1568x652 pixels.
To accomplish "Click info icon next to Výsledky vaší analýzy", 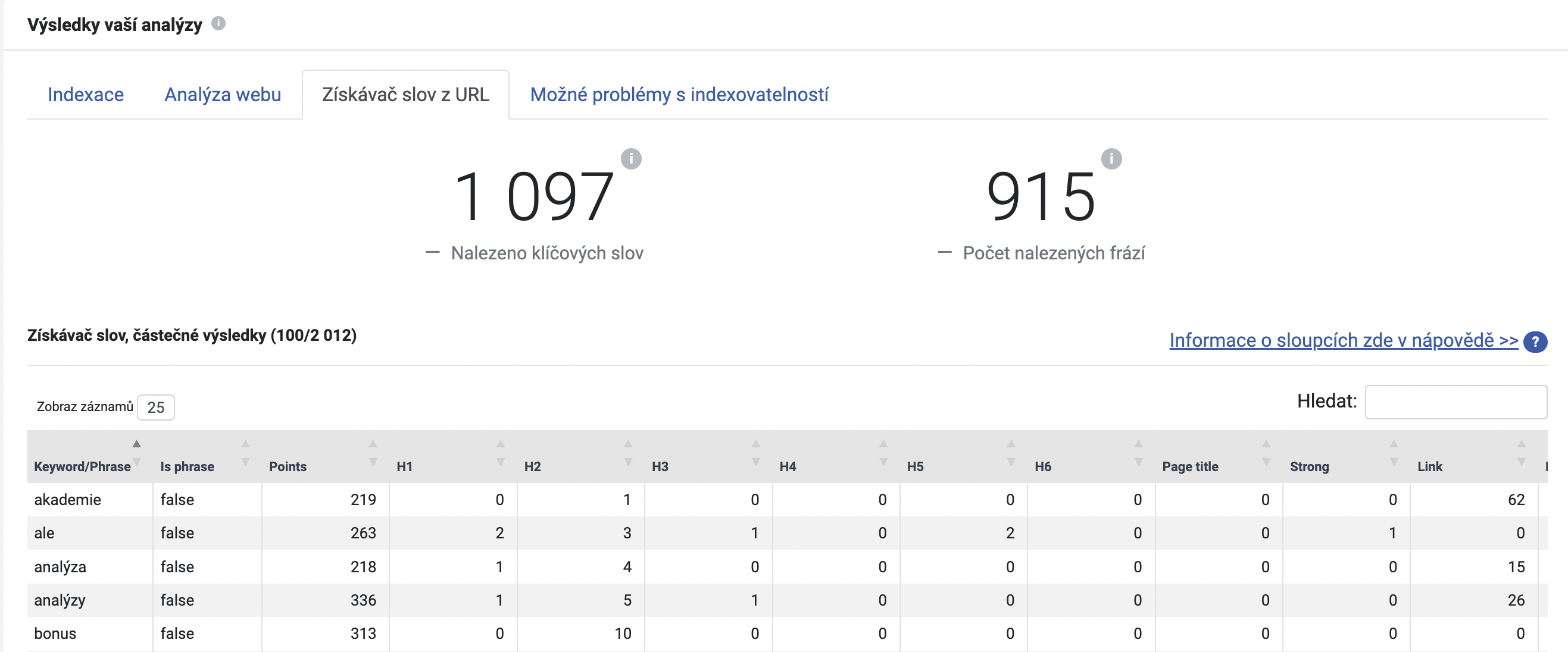I will 218,24.
